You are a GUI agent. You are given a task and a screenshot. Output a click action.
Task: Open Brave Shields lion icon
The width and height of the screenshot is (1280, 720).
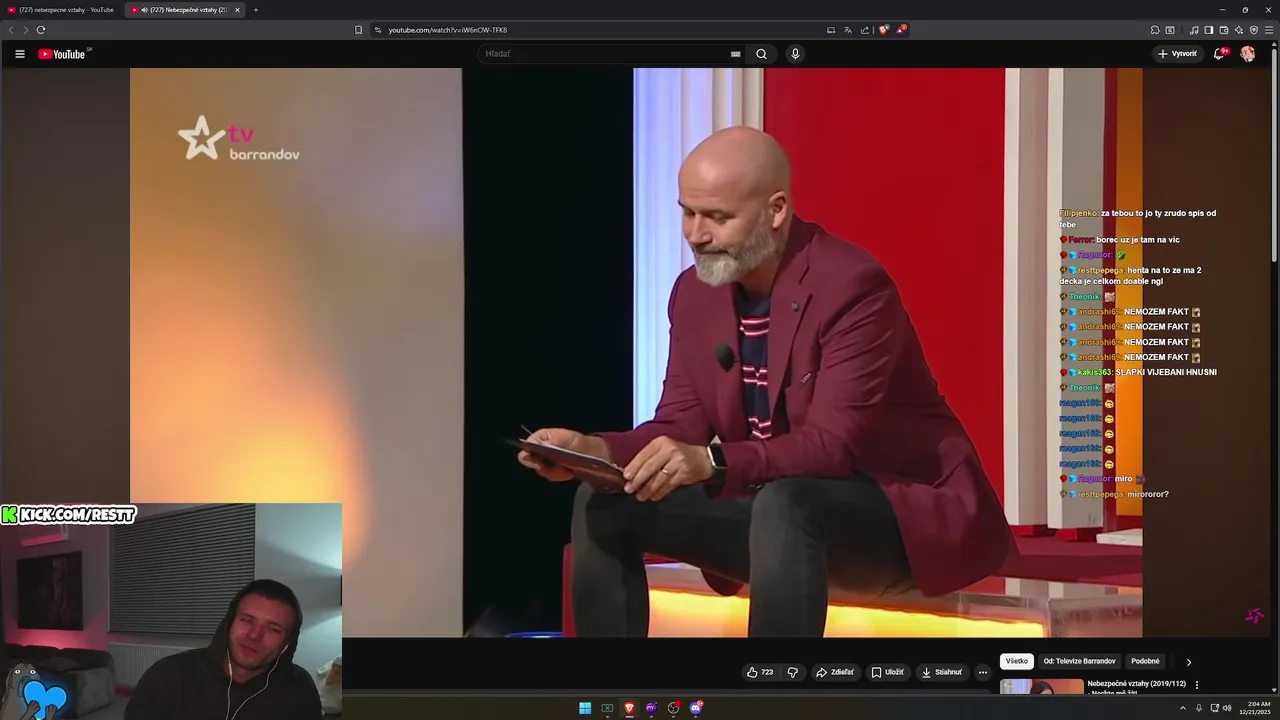click(x=883, y=30)
